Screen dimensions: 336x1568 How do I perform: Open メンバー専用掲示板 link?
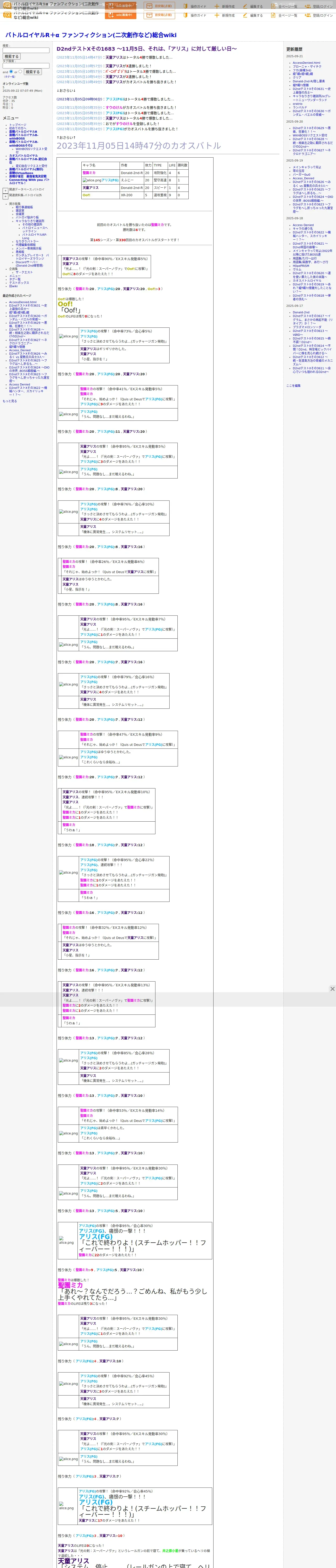(29, 248)
